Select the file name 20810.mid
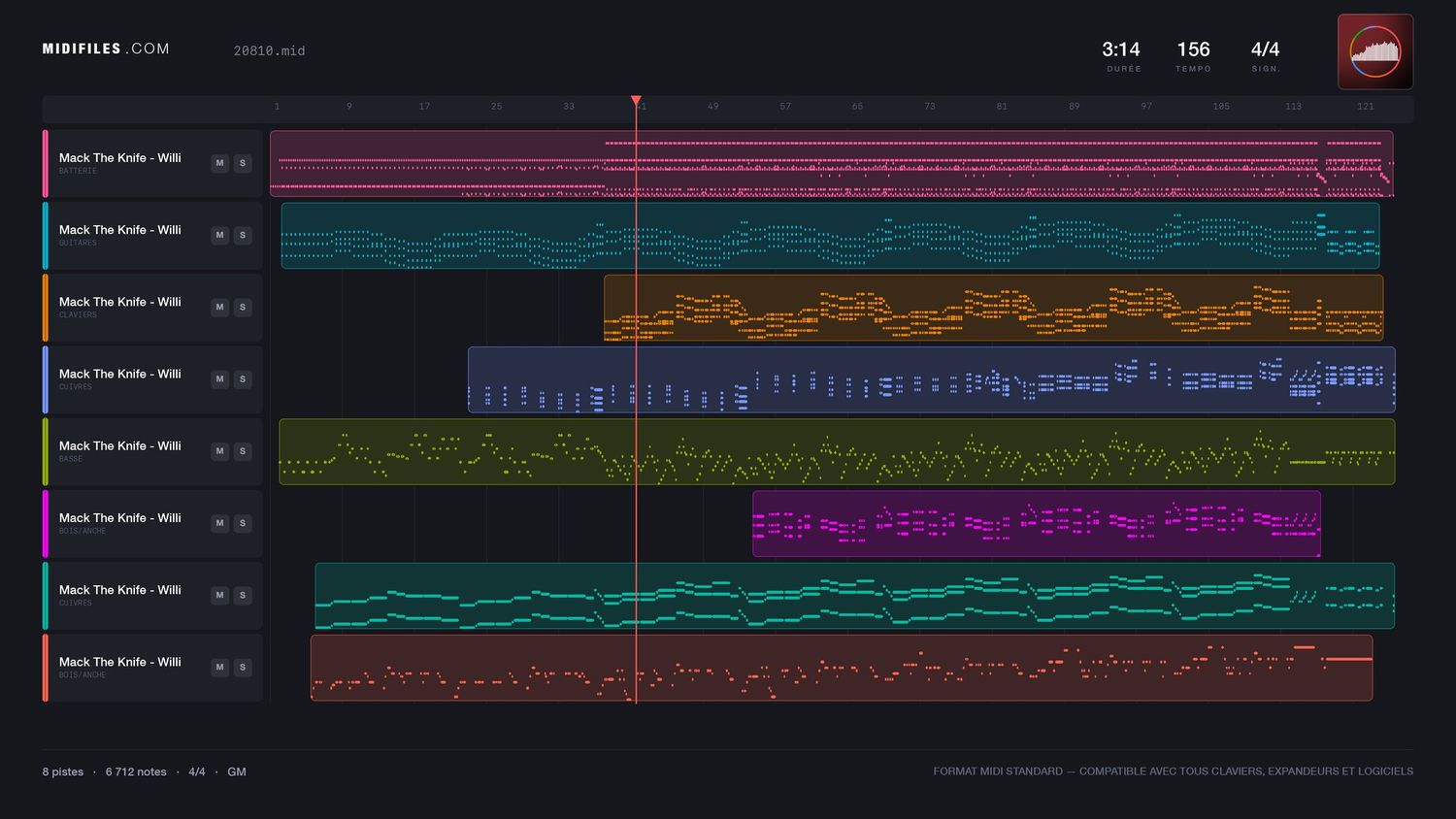The height and width of the screenshot is (819, 1456). coord(269,50)
